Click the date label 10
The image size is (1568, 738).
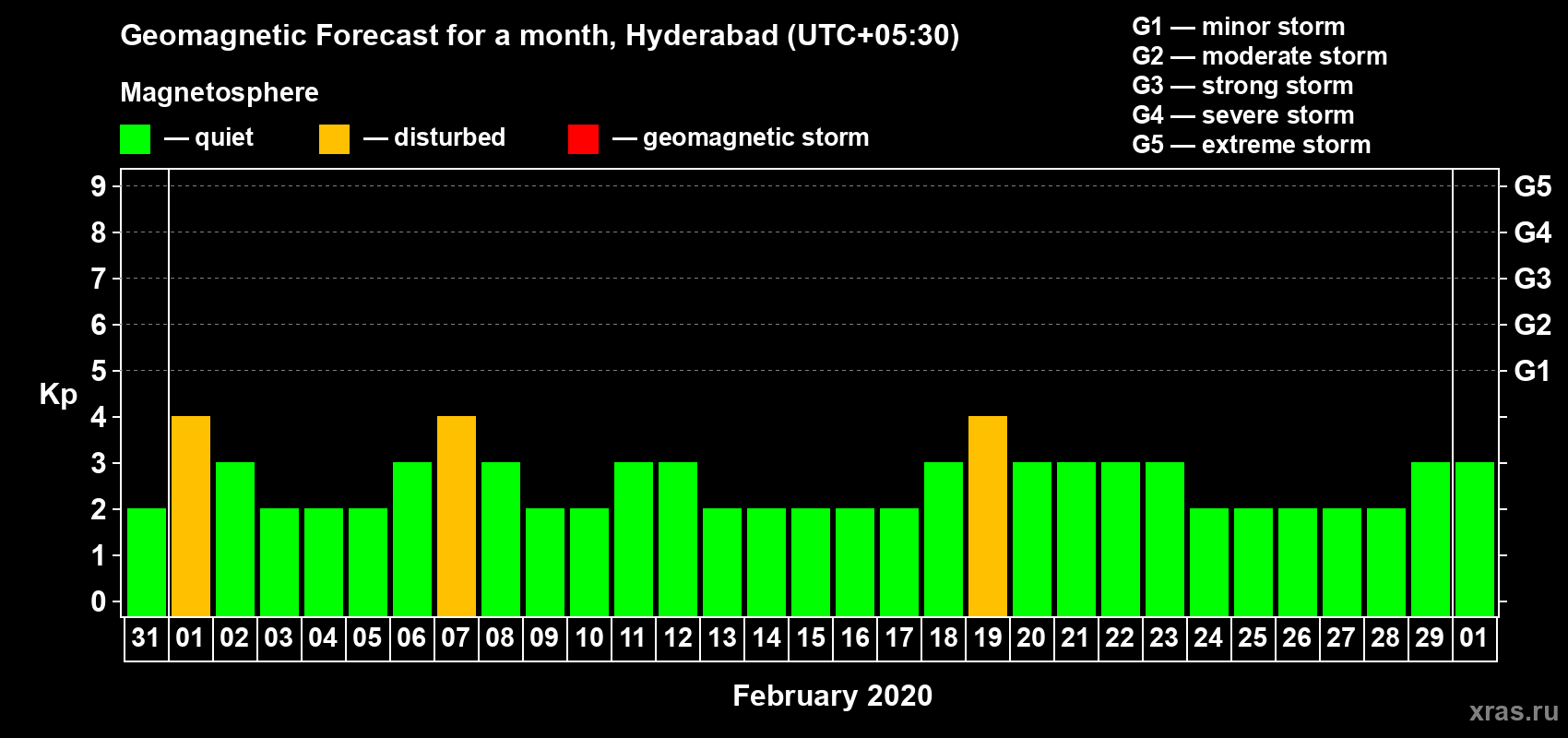(588, 637)
